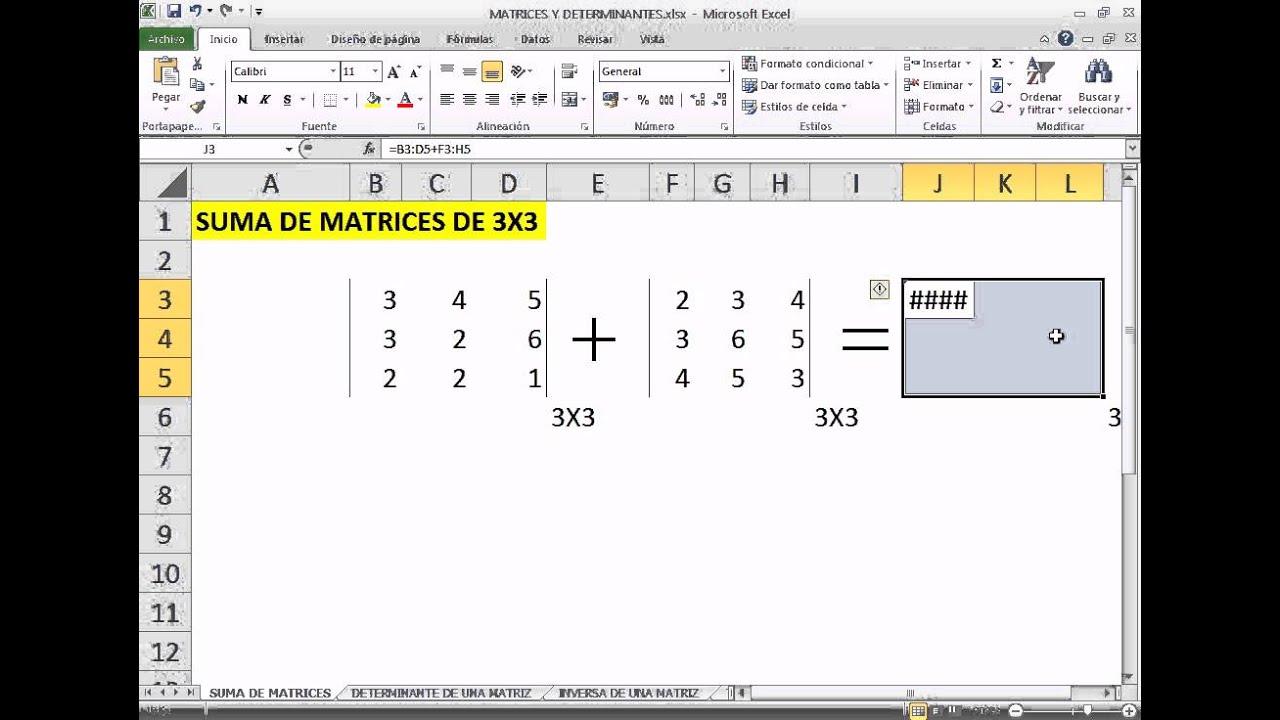Screen dimensions: 1280x720
Task: Click the Fill color bucket icon
Action: (371, 100)
